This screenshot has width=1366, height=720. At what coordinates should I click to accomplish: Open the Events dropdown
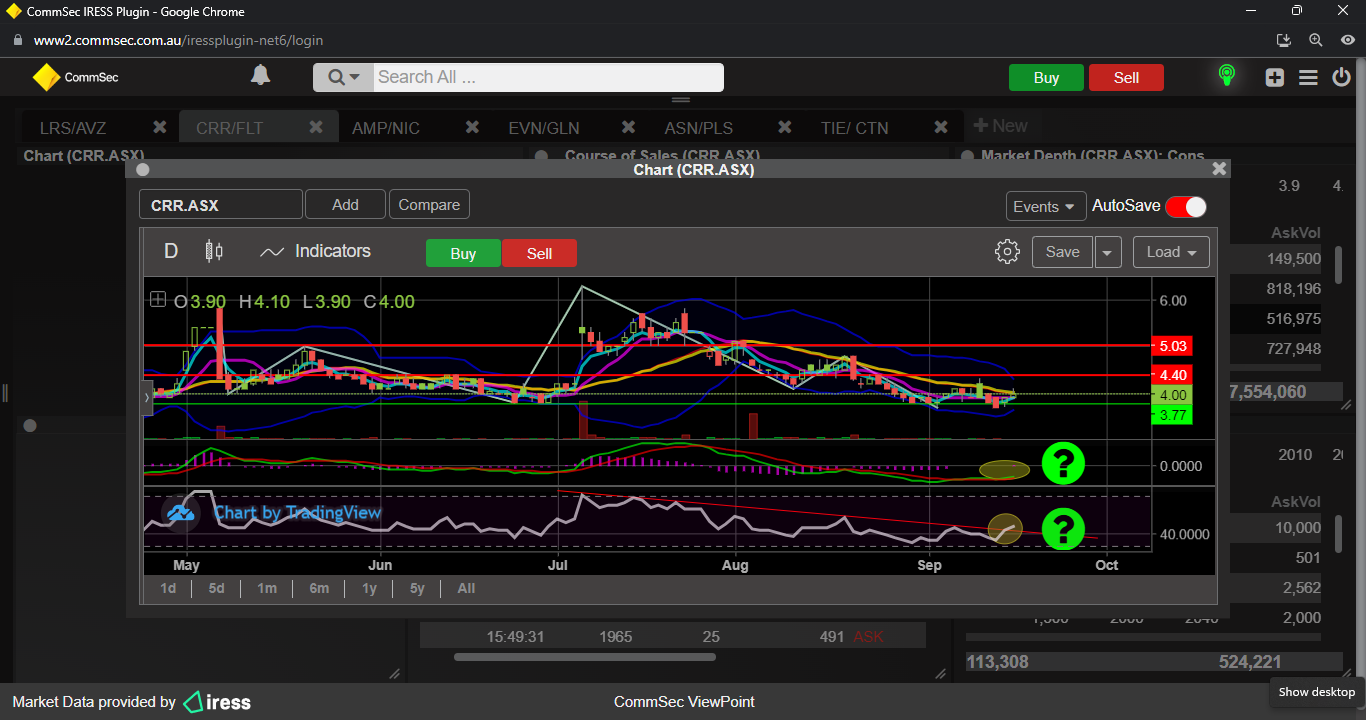pos(1046,206)
